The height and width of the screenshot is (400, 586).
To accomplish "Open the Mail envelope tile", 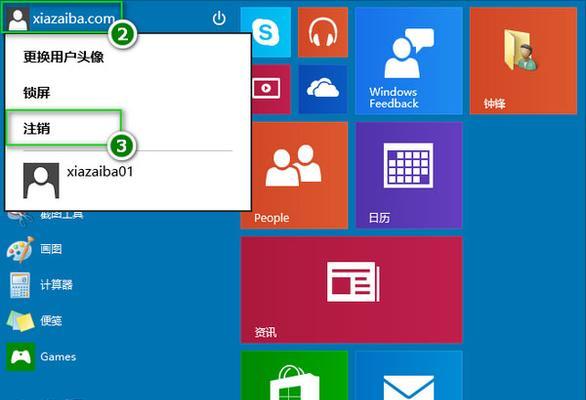I will pyautogui.click(x=409, y=375).
